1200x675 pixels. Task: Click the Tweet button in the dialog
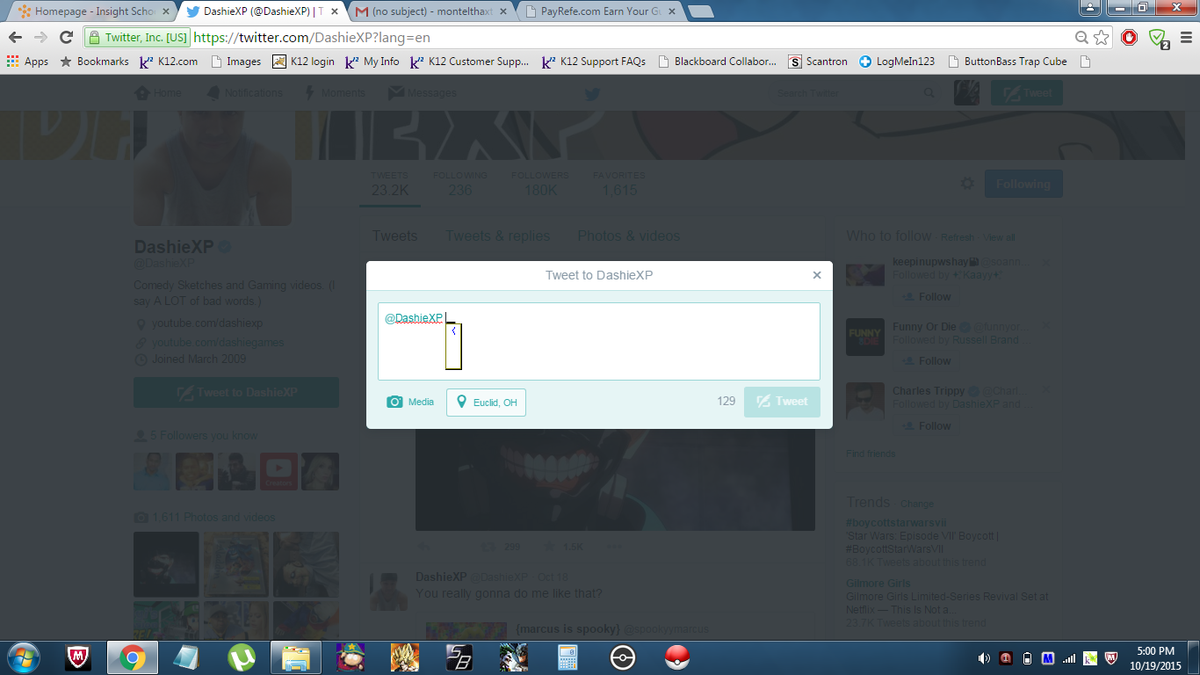[x=782, y=402]
